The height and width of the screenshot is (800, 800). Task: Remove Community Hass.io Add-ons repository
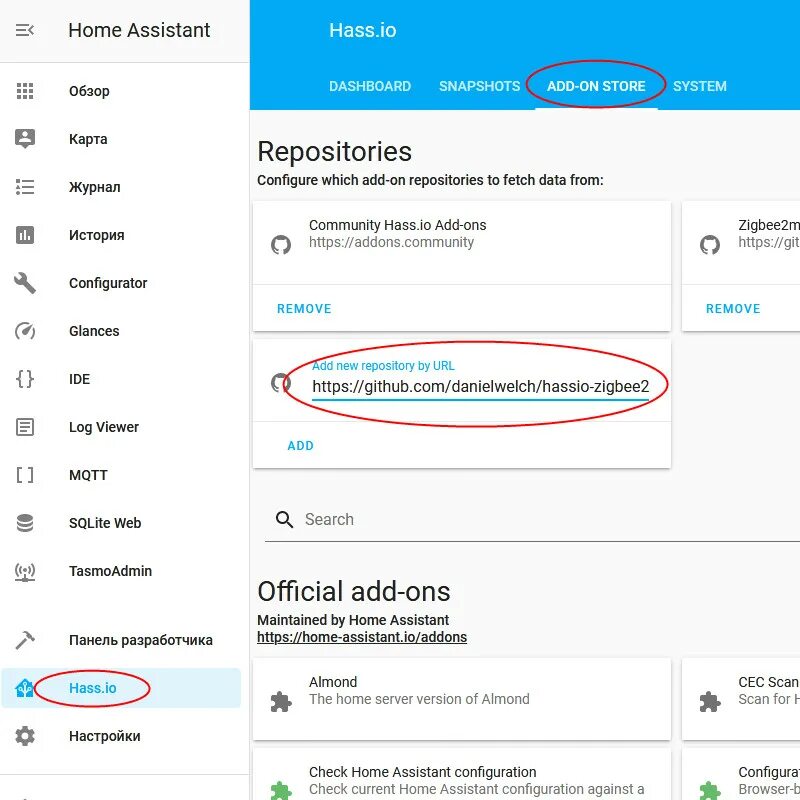tap(304, 309)
